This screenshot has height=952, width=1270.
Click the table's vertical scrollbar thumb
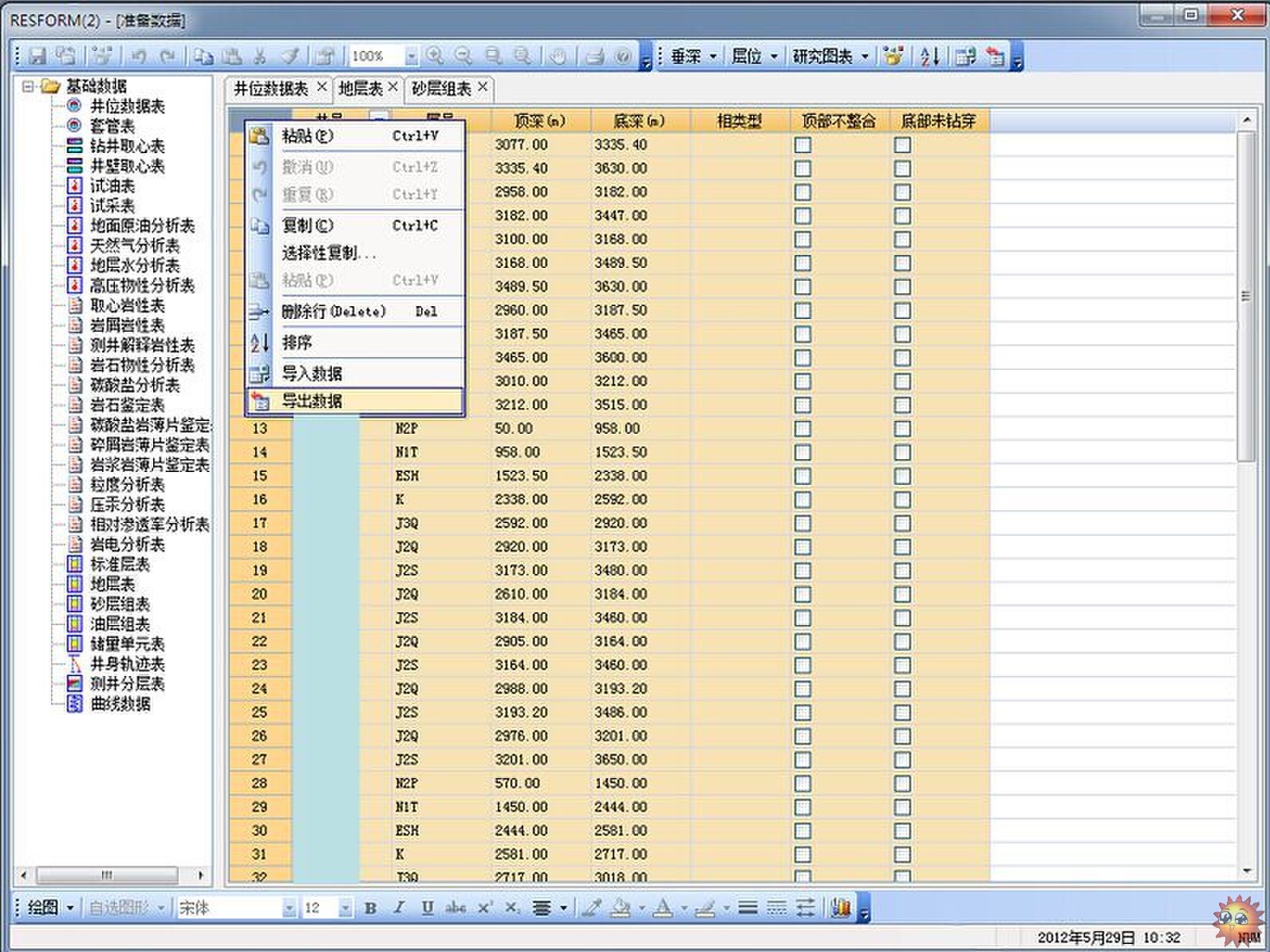point(1245,297)
